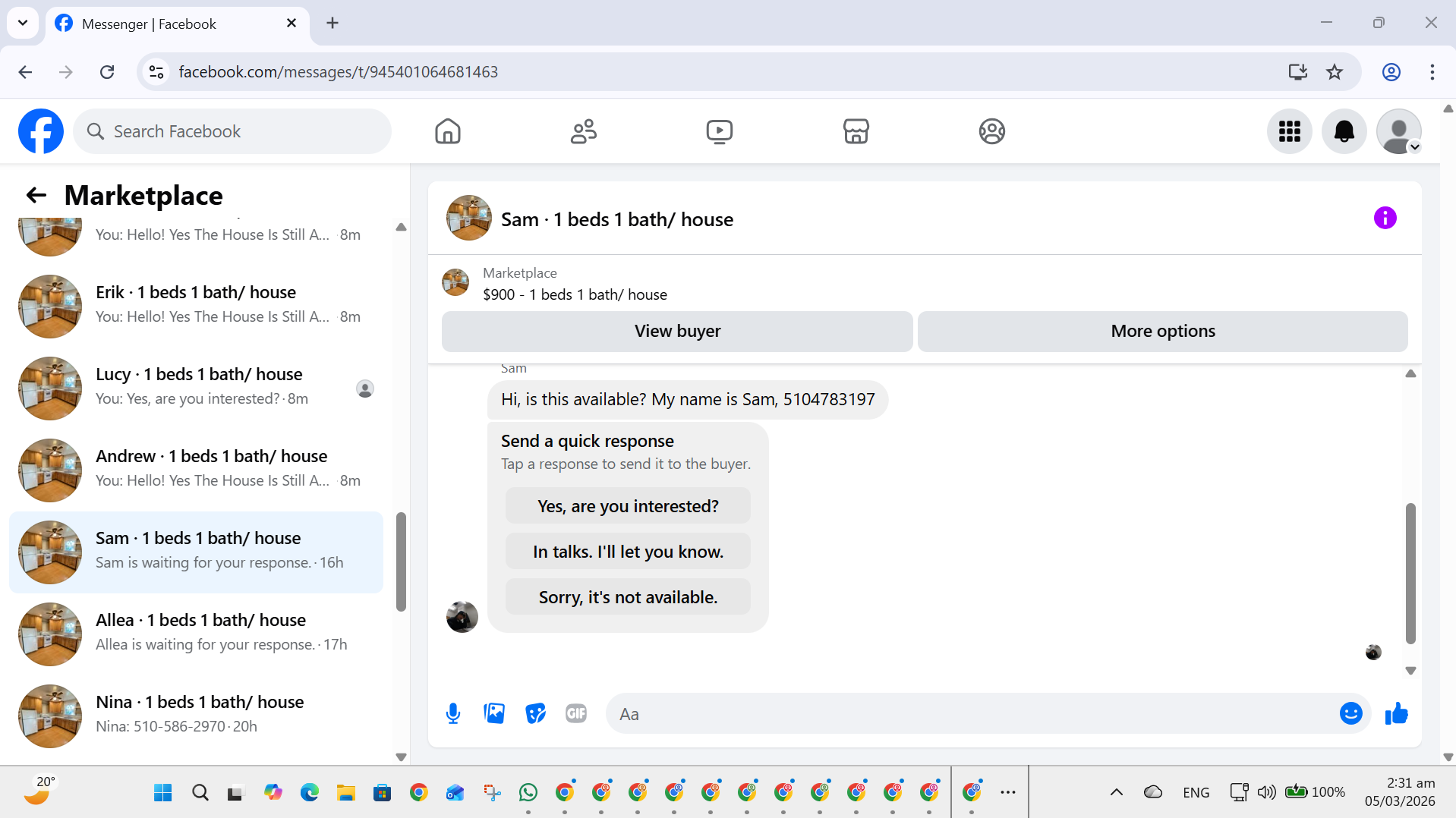This screenshot has width=1456, height=818.
Task: Click Sam's avatar beside the quick responses
Action: [462, 617]
